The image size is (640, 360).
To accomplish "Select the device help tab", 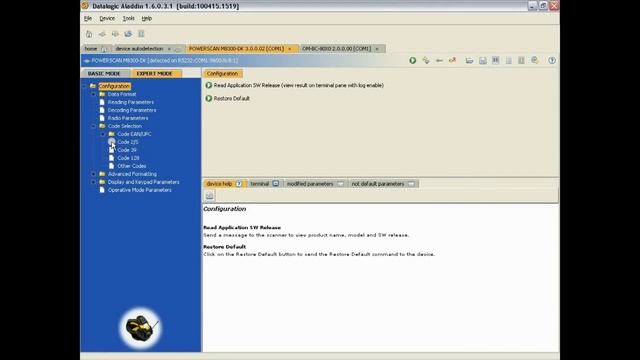I will (x=219, y=184).
